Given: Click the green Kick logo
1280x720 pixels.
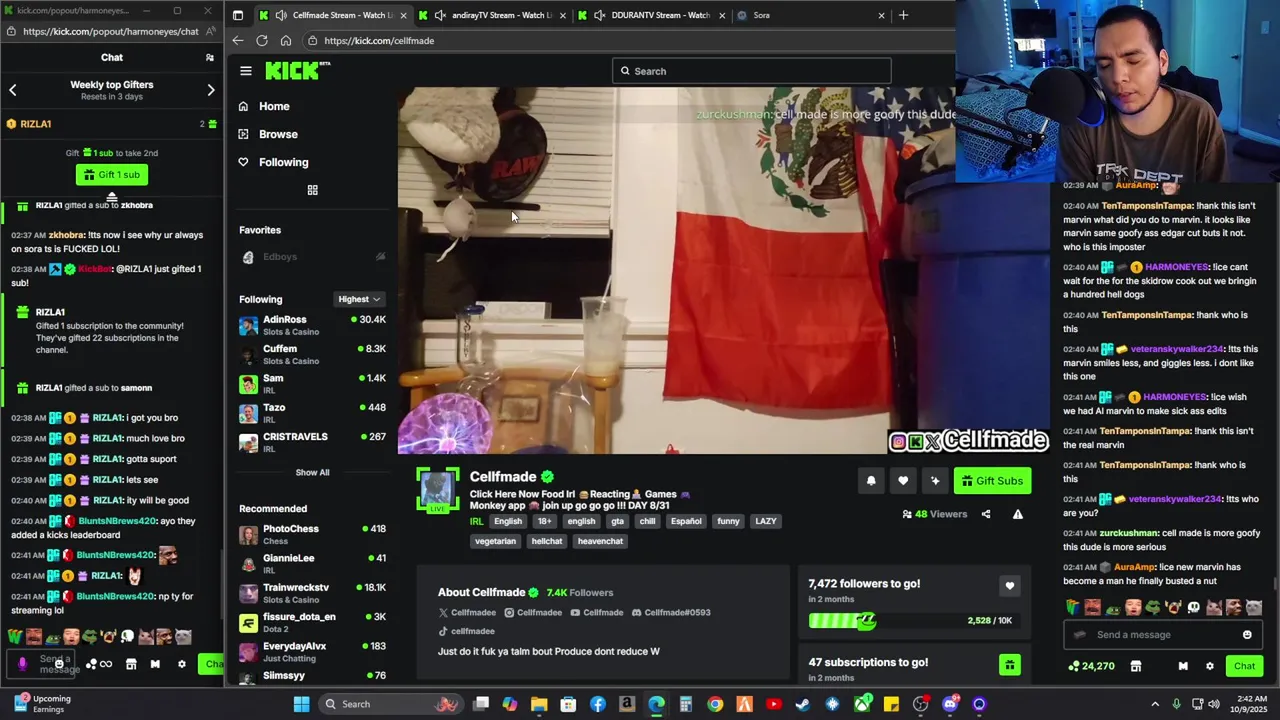Looking at the screenshot, I should point(297,70).
